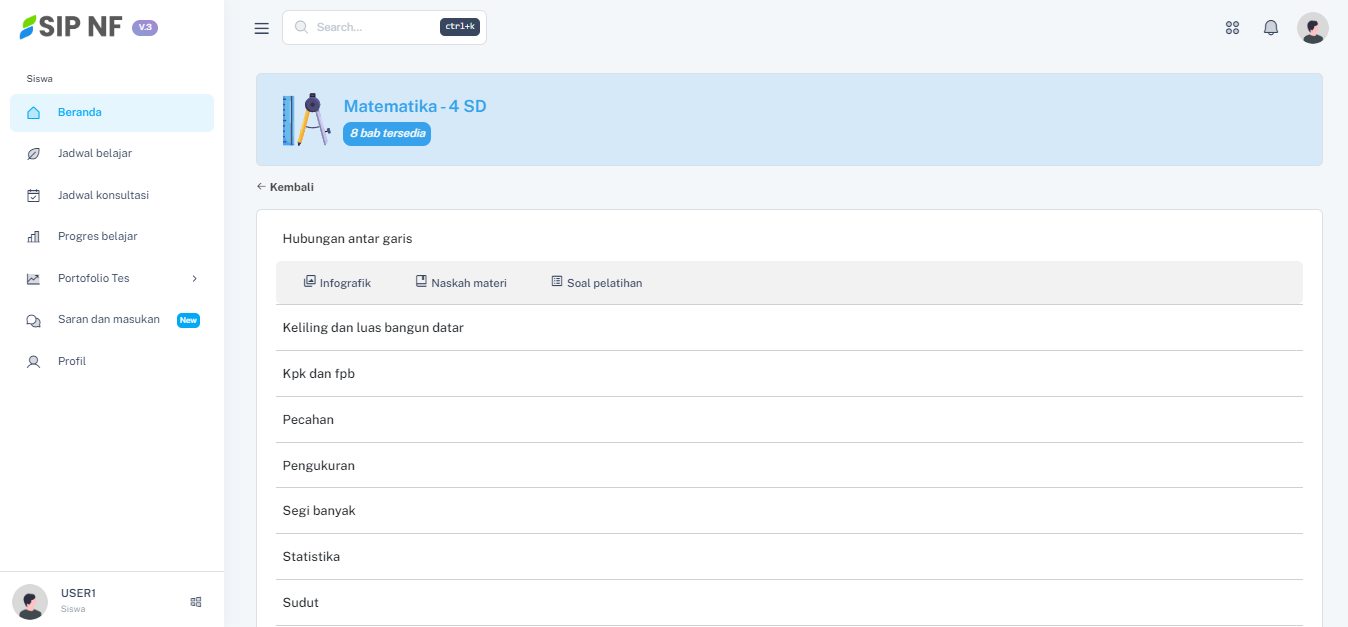Image resolution: width=1348 pixels, height=627 pixels.
Task: Click the Jadwal belajar leaf icon
Action: point(34,154)
